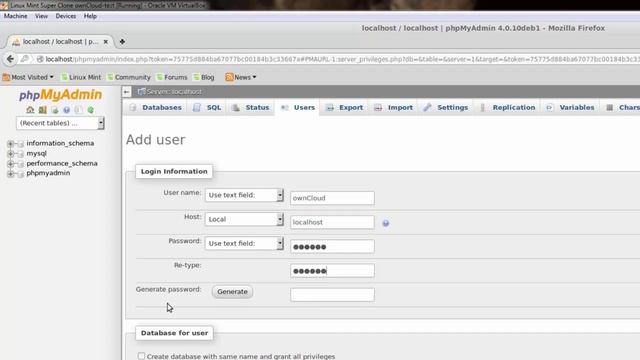Open the query window icon in sidebar

pyautogui.click(x=55, y=110)
